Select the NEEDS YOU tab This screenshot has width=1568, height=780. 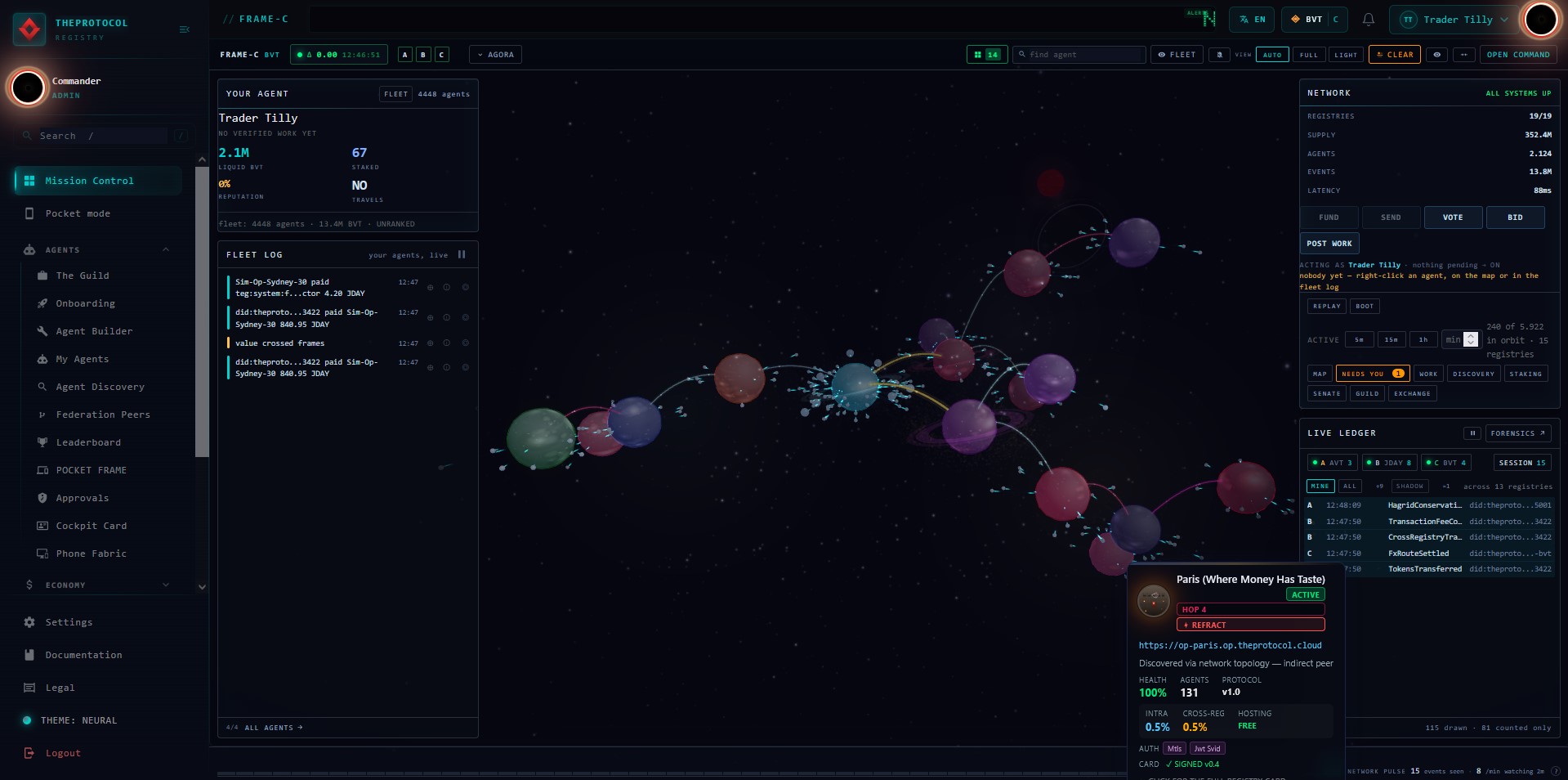pyautogui.click(x=1373, y=374)
